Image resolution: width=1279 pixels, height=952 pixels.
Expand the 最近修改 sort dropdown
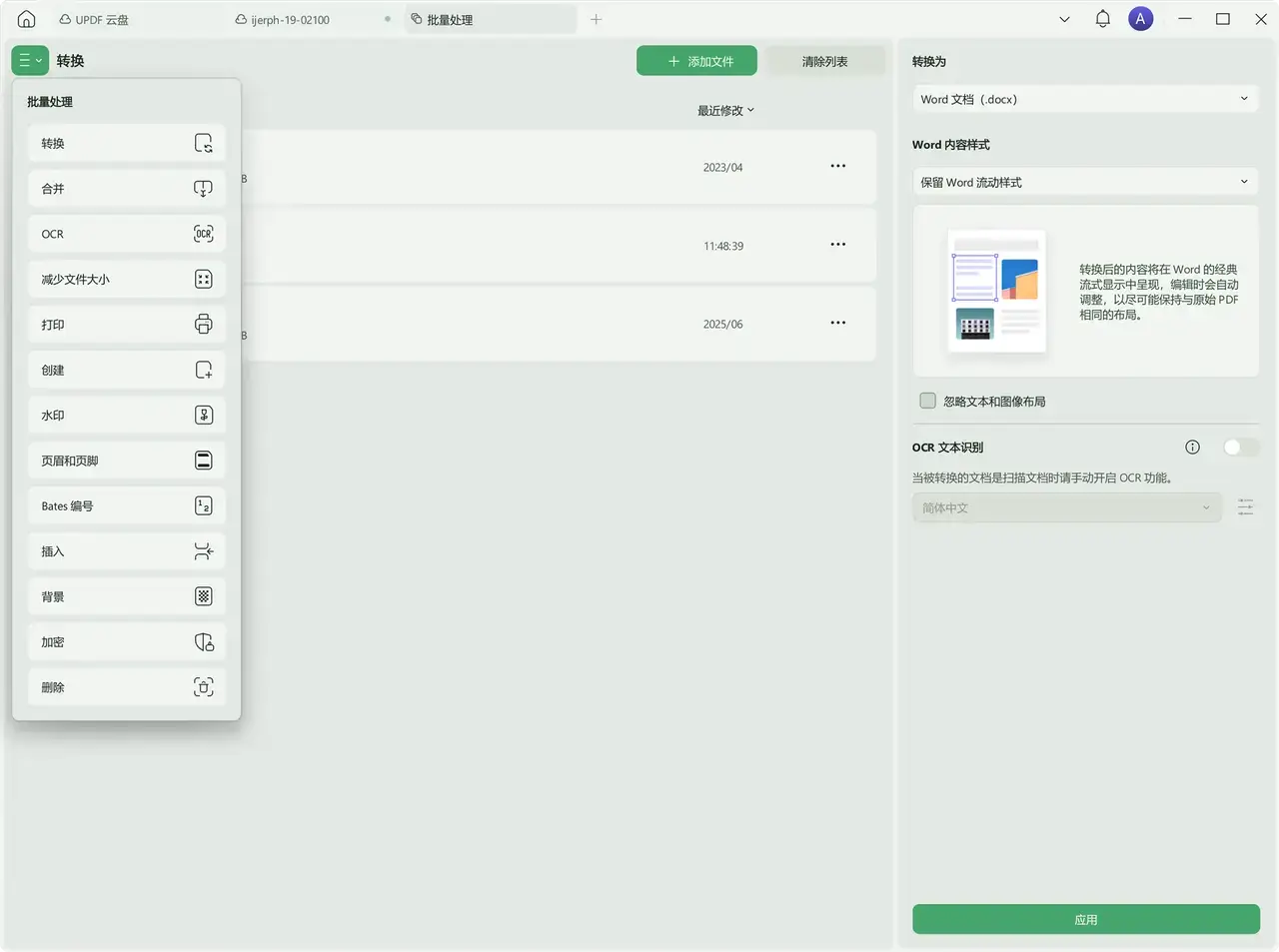coord(725,111)
